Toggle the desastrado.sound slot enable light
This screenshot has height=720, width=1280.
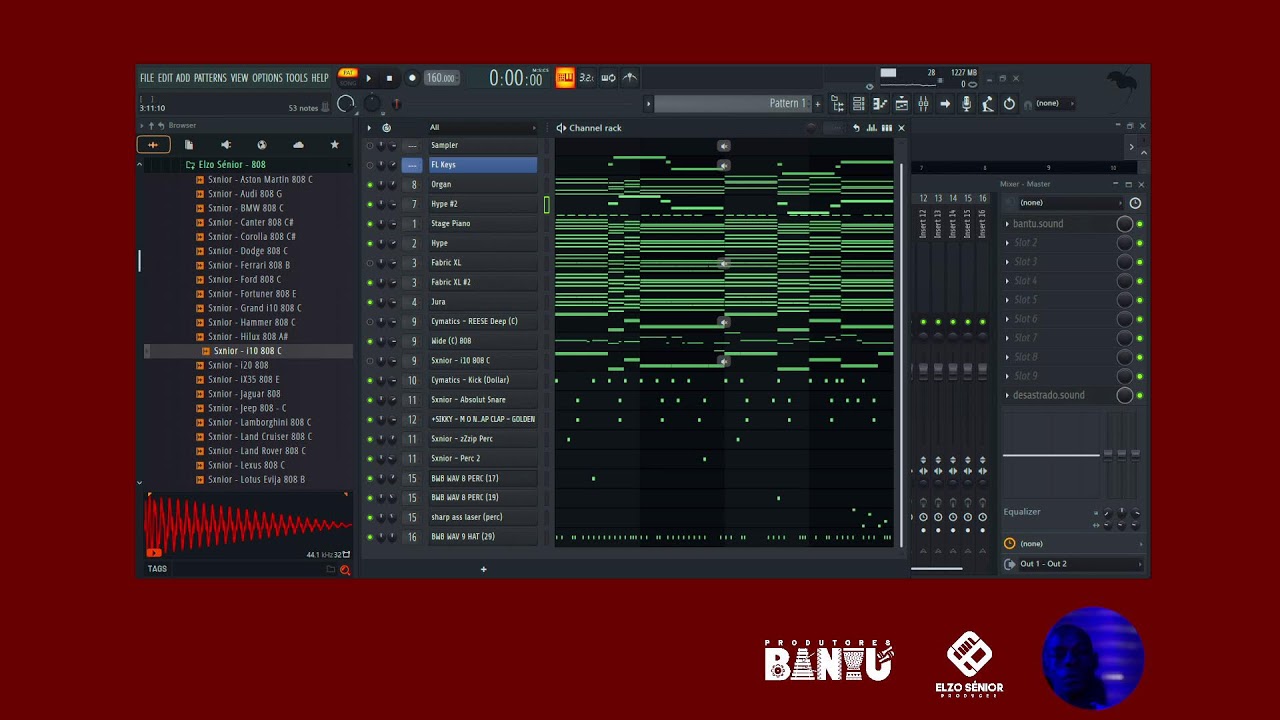[x=1139, y=396]
